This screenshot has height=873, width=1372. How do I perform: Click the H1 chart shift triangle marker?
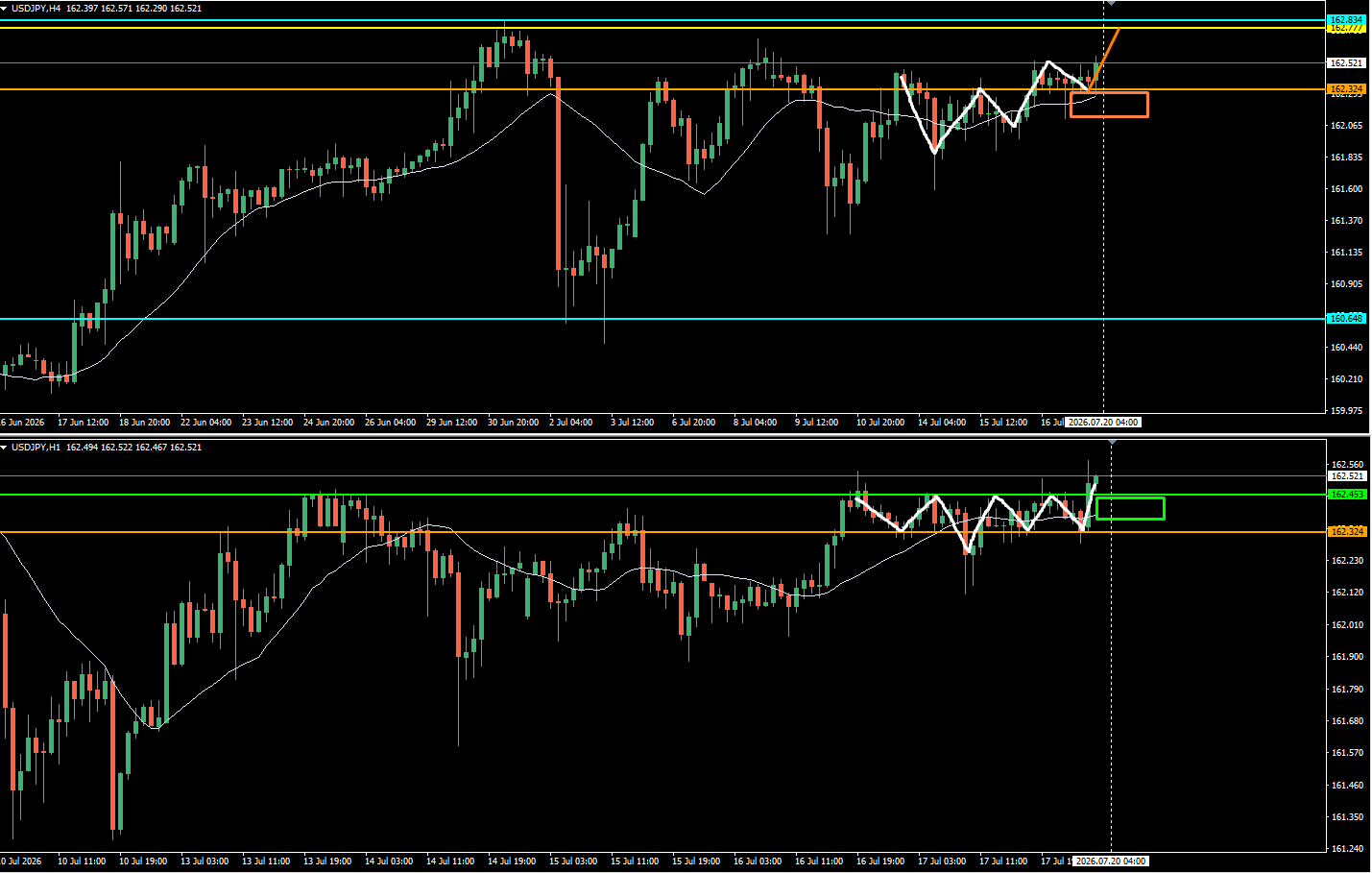(x=1112, y=443)
